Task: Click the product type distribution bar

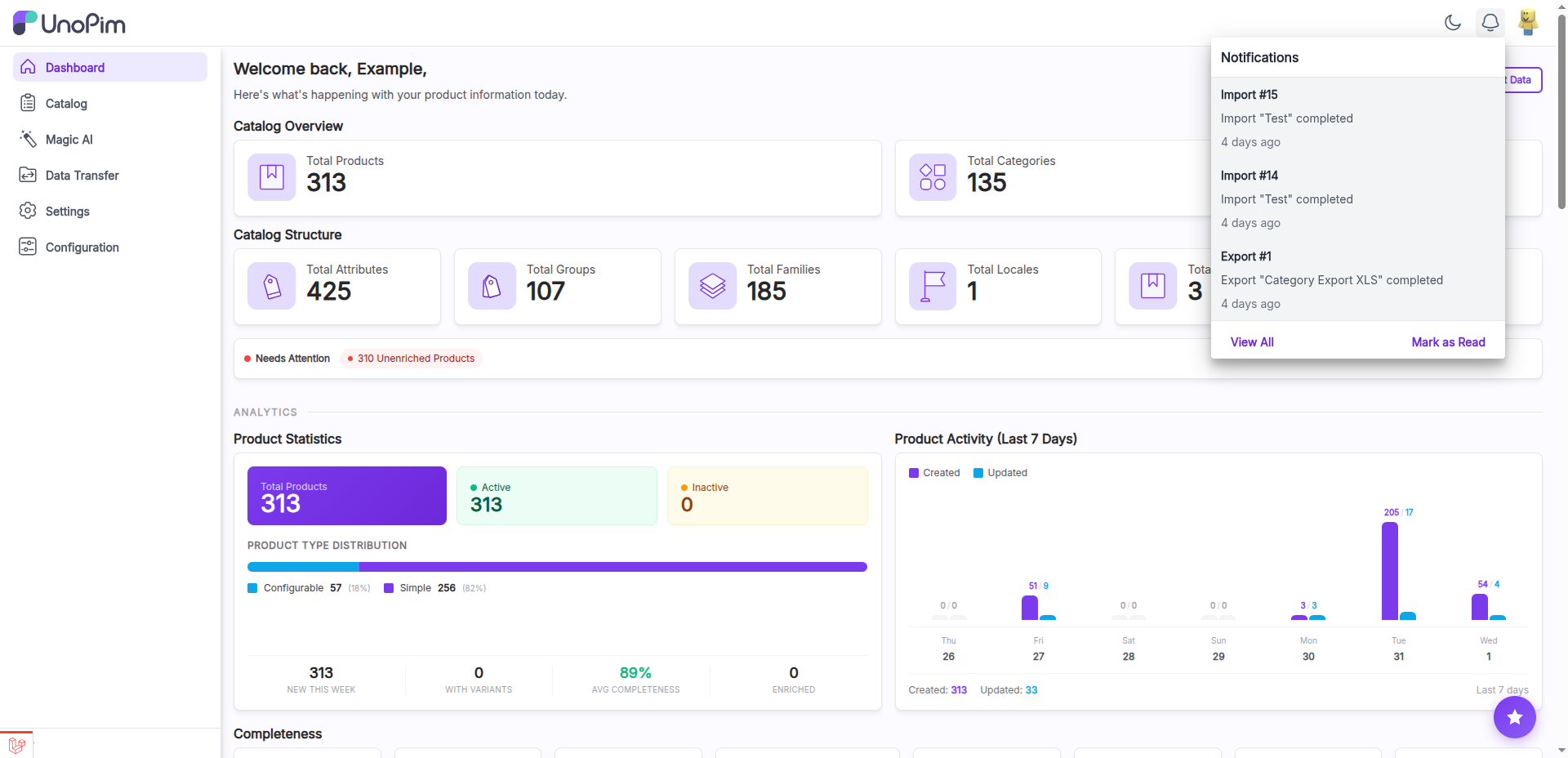Action: (557, 567)
